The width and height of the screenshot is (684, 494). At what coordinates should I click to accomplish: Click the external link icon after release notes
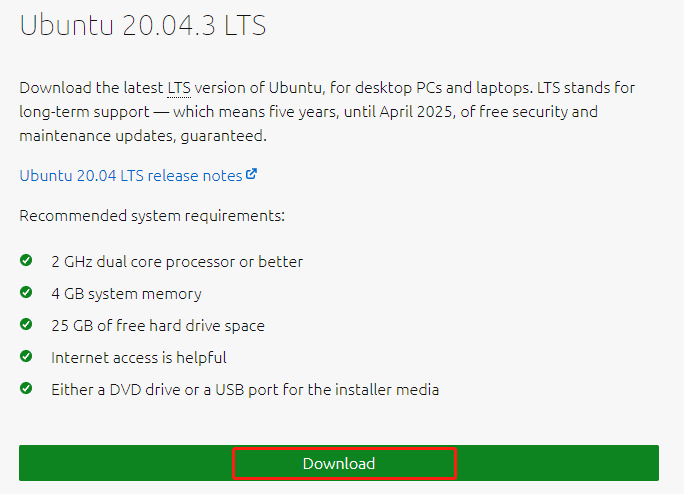(x=251, y=174)
